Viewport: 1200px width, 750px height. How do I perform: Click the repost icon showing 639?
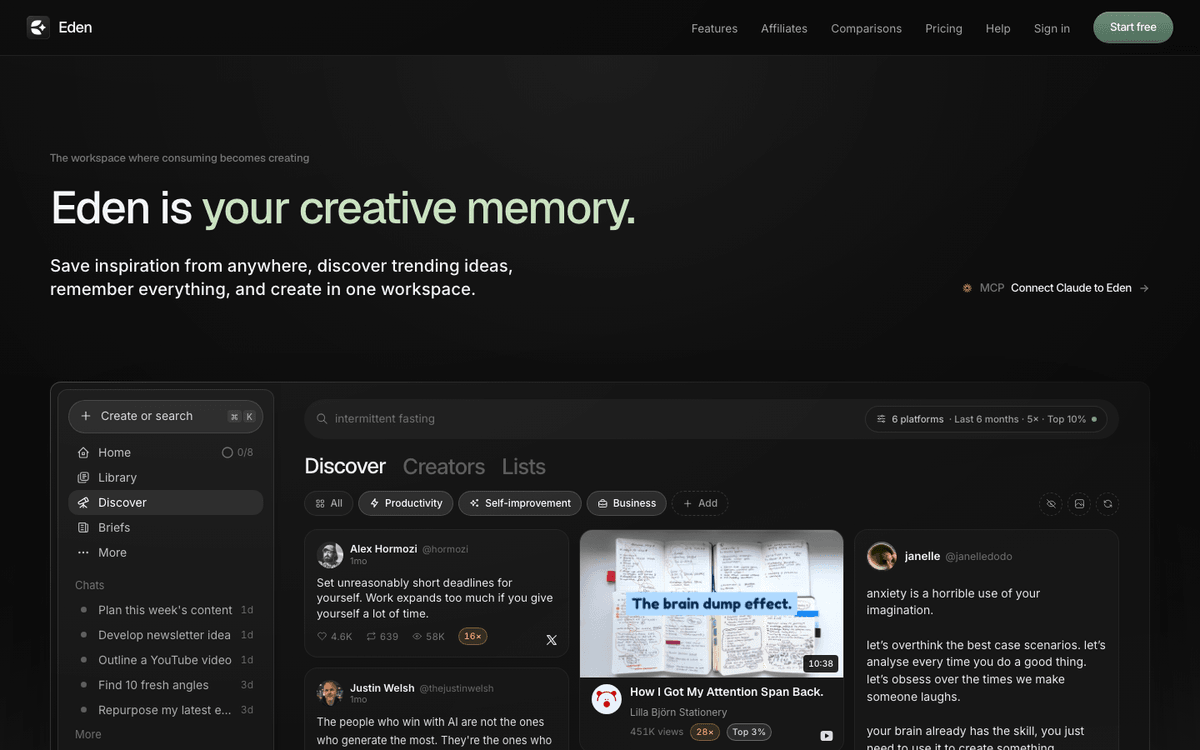tap(371, 636)
